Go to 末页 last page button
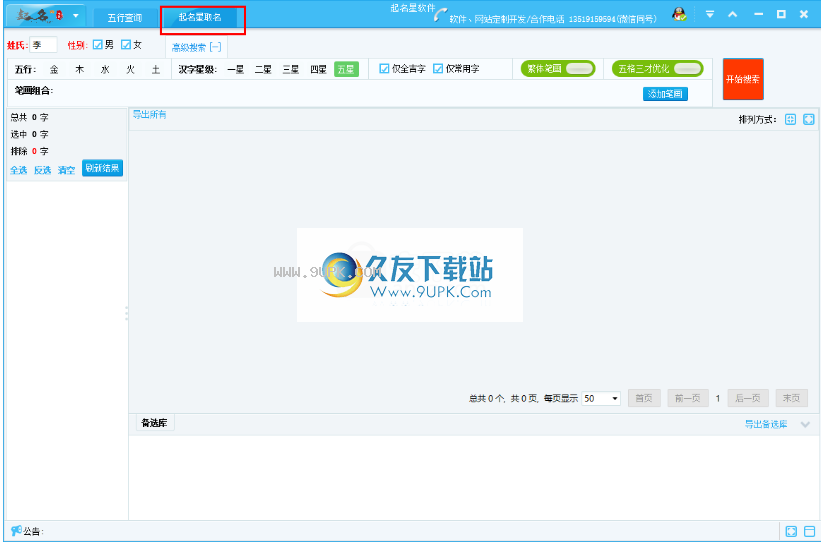821x550 pixels. click(x=791, y=398)
